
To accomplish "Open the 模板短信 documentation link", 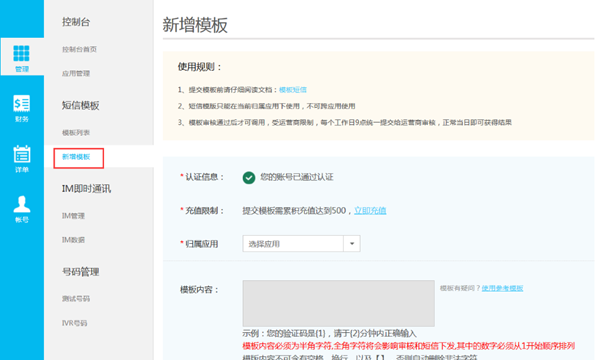I will coord(293,90).
